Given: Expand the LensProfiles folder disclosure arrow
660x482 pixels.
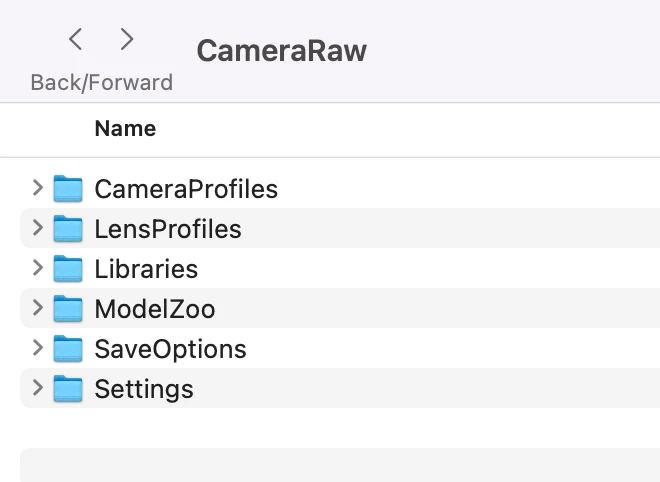Looking at the screenshot, I should click(37, 227).
